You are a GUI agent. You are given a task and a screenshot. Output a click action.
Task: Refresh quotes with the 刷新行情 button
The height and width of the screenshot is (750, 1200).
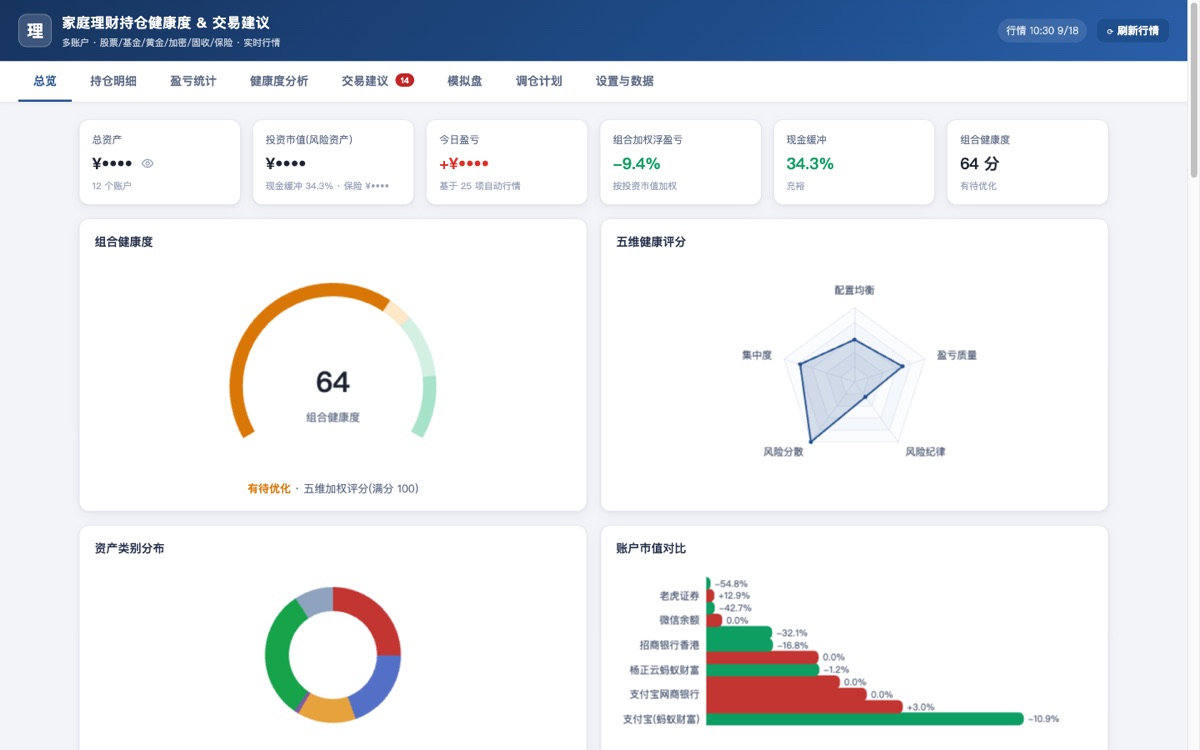click(1133, 31)
